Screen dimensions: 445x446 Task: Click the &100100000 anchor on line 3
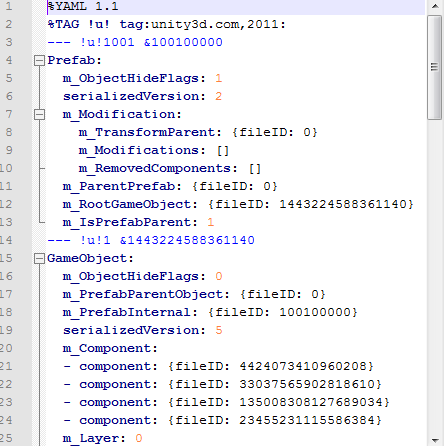click(183, 42)
